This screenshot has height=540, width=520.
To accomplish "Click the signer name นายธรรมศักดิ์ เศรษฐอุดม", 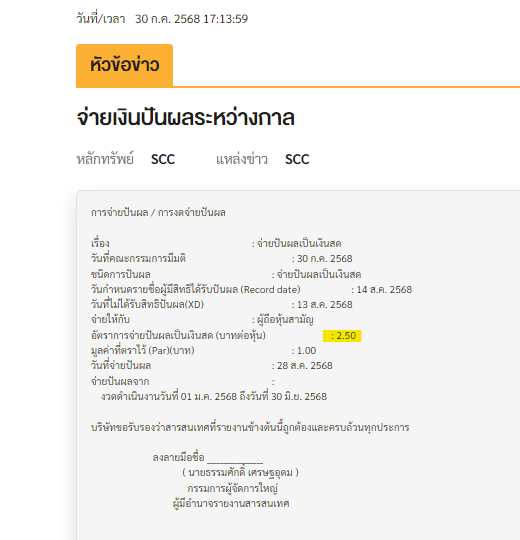I will (240, 472).
